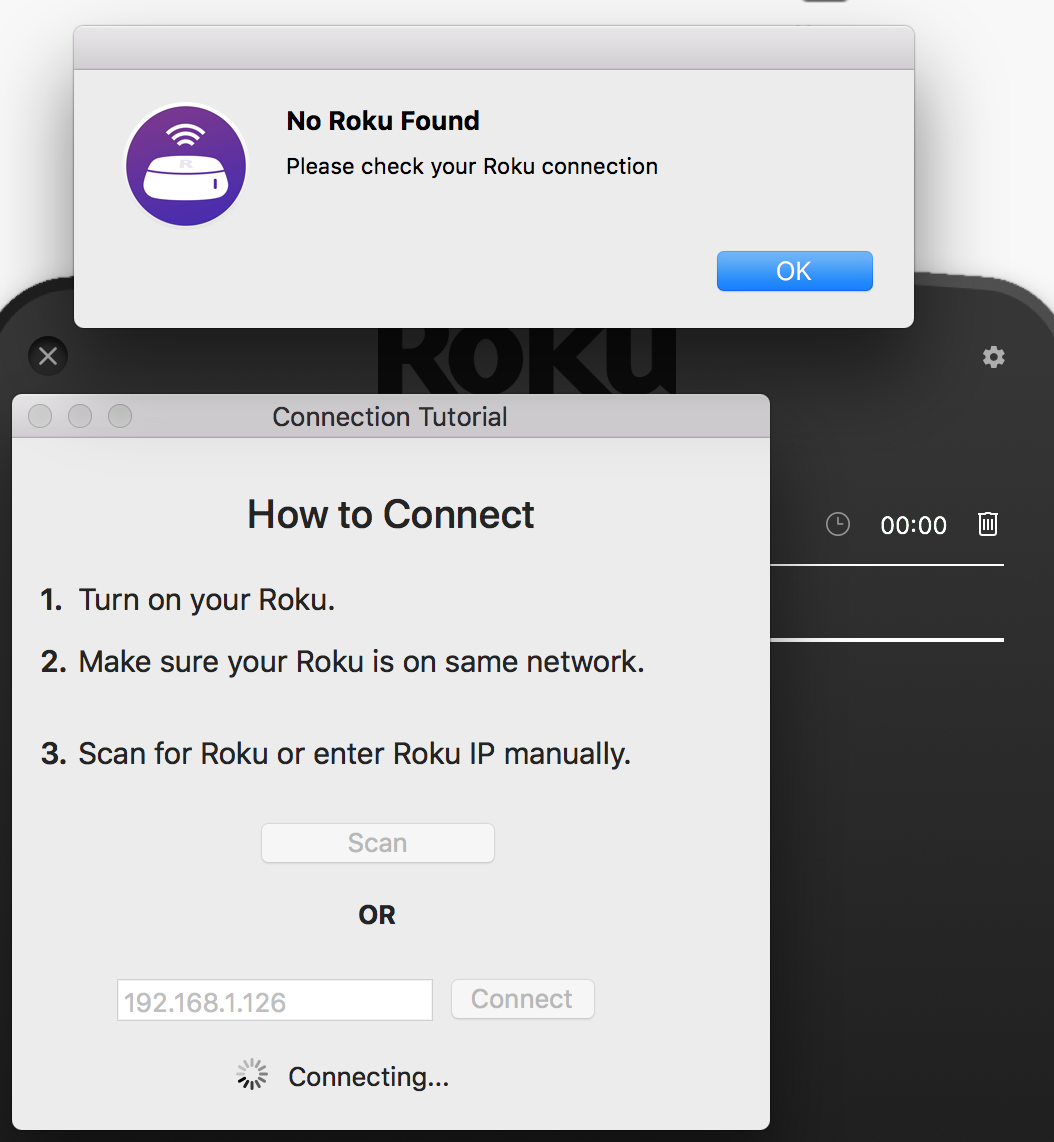Focus the Roku IP address field

tap(275, 1000)
